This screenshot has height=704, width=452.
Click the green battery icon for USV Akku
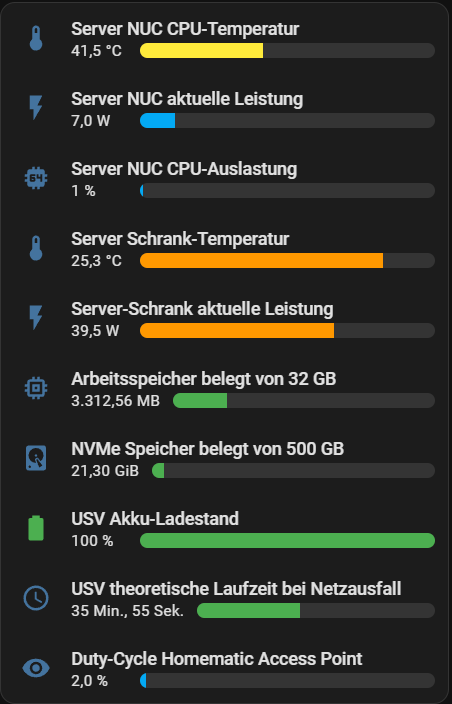tap(36, 528)
